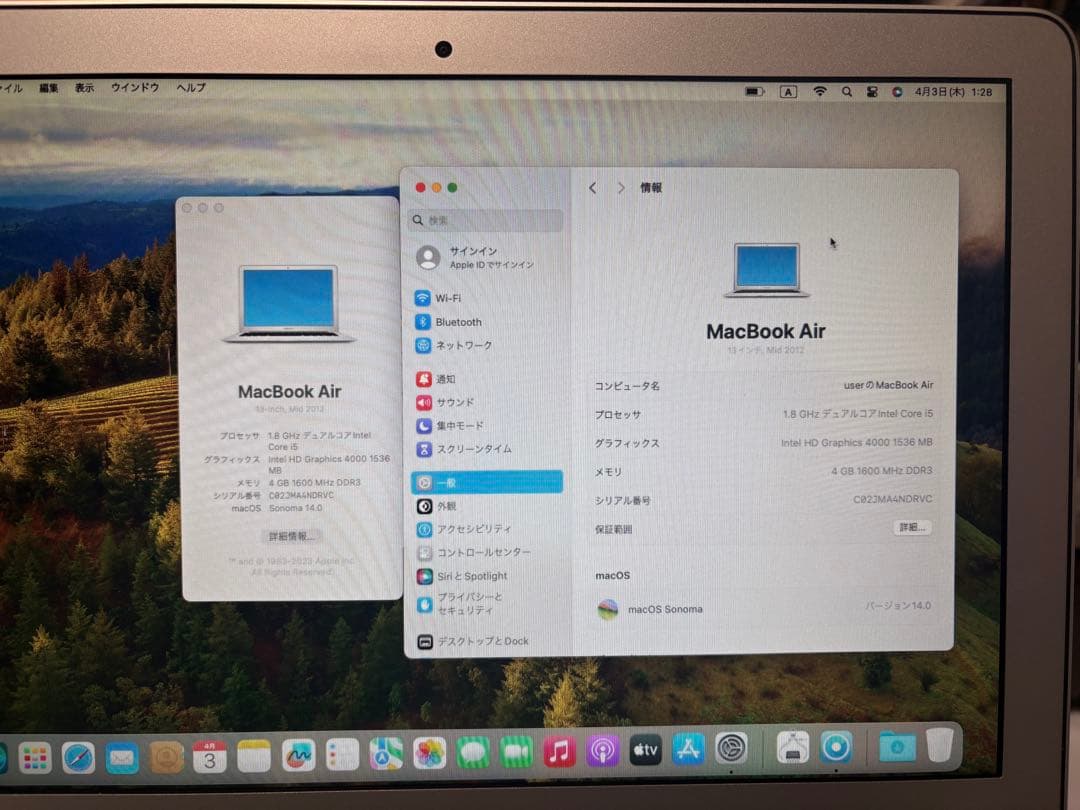Select Siri と Spotlight in sidebar
Screen dimensions: 1080x810
[486, 576]
